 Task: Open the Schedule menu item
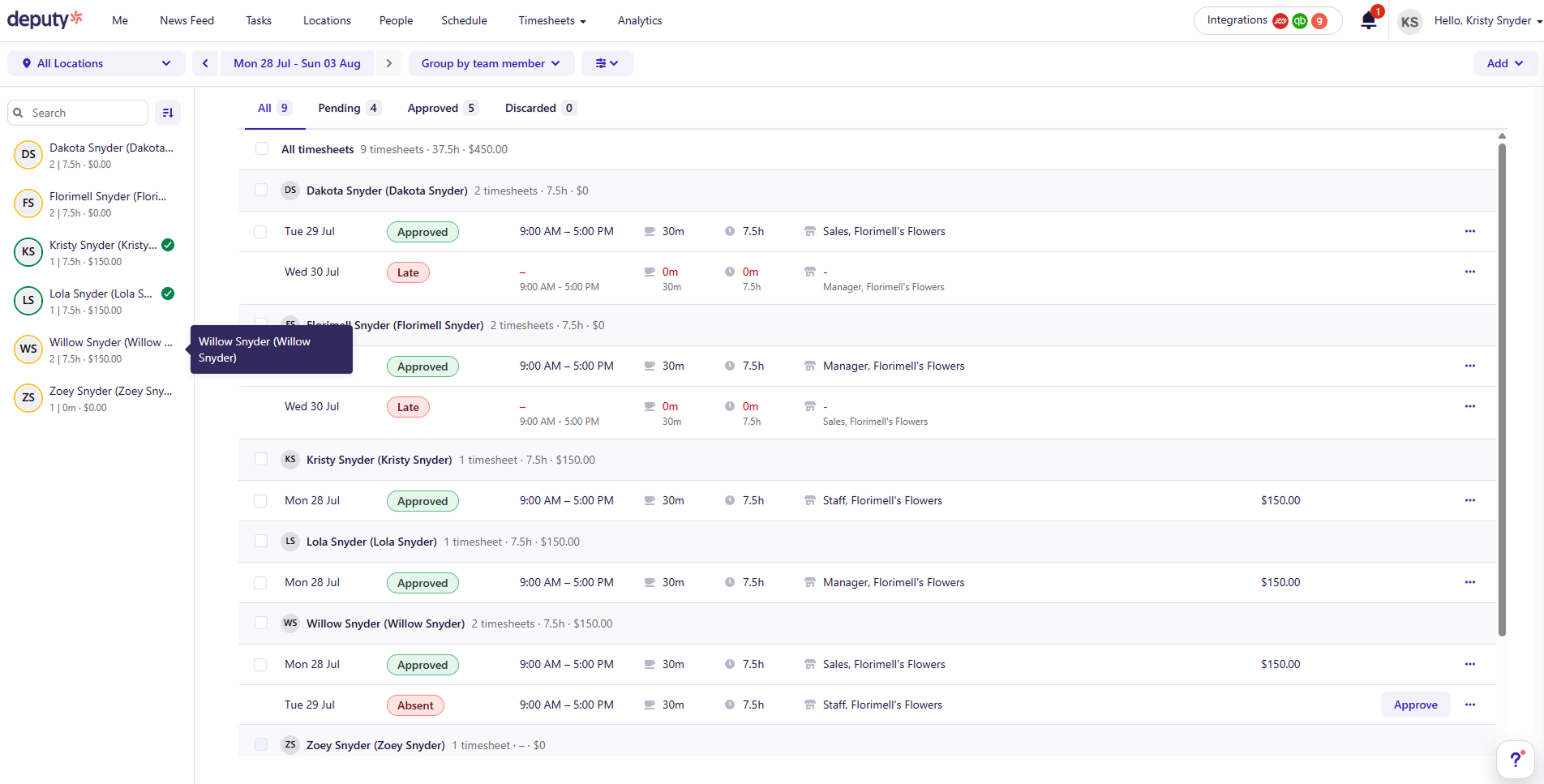(464, 20)
